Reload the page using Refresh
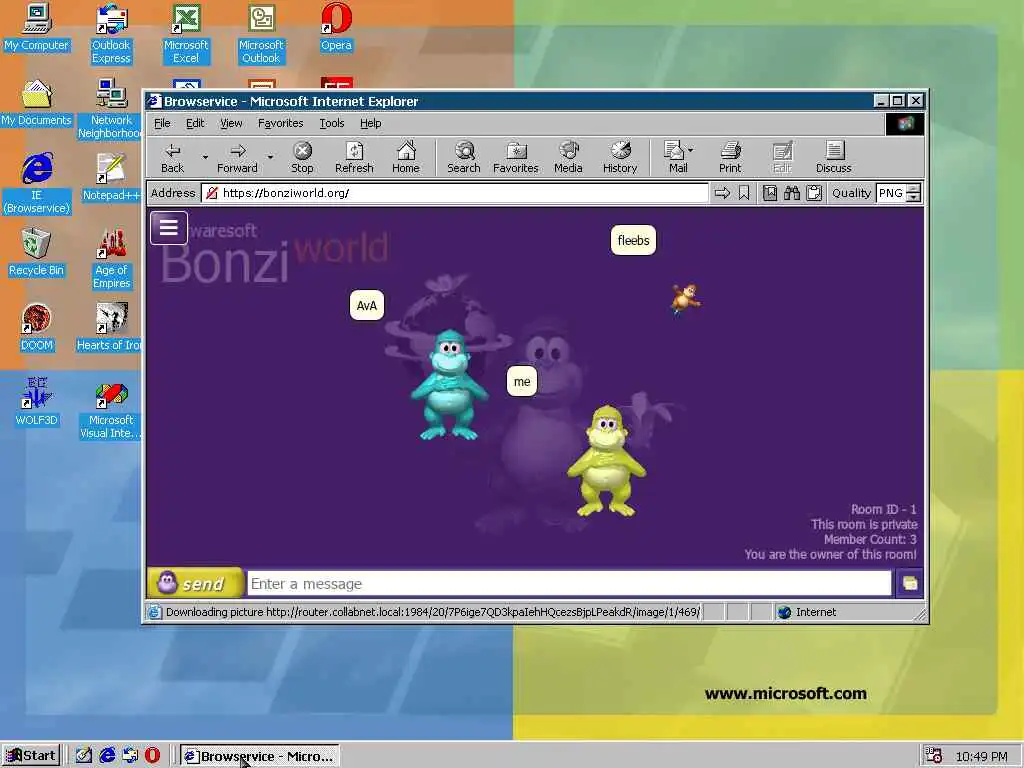Viewport: 1024px width, 768px height. (x=354, y=158)
